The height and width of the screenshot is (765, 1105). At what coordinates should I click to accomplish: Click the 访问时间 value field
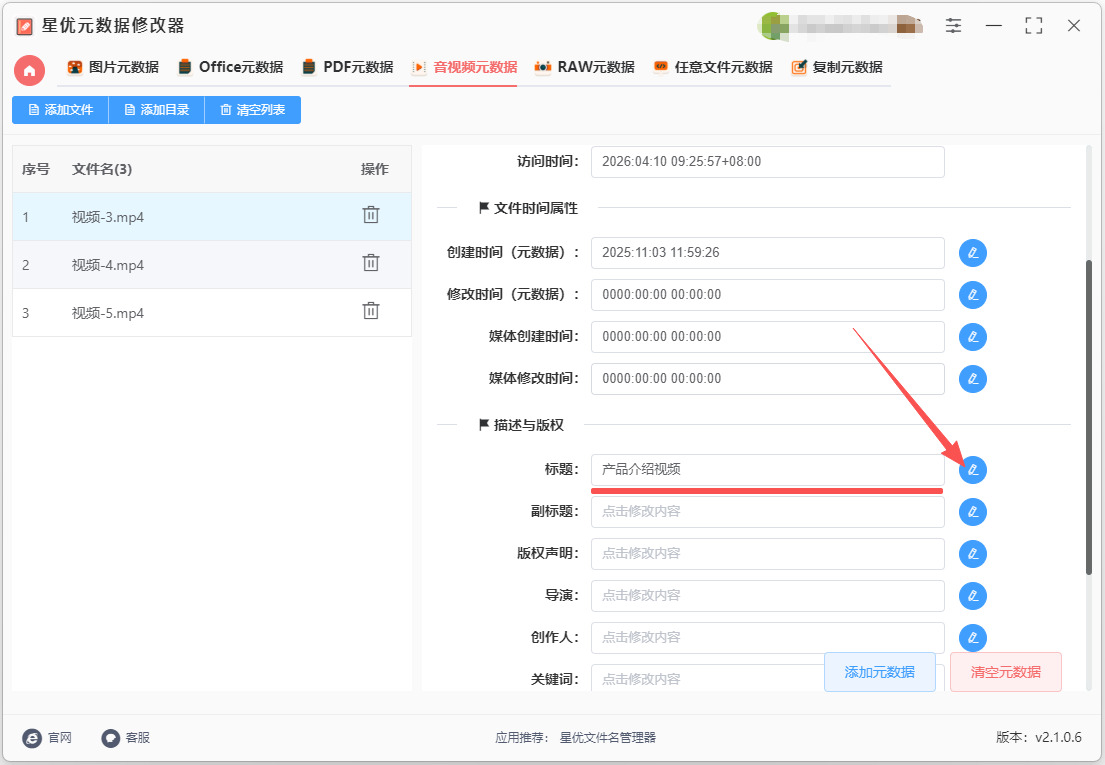point(767,161)
